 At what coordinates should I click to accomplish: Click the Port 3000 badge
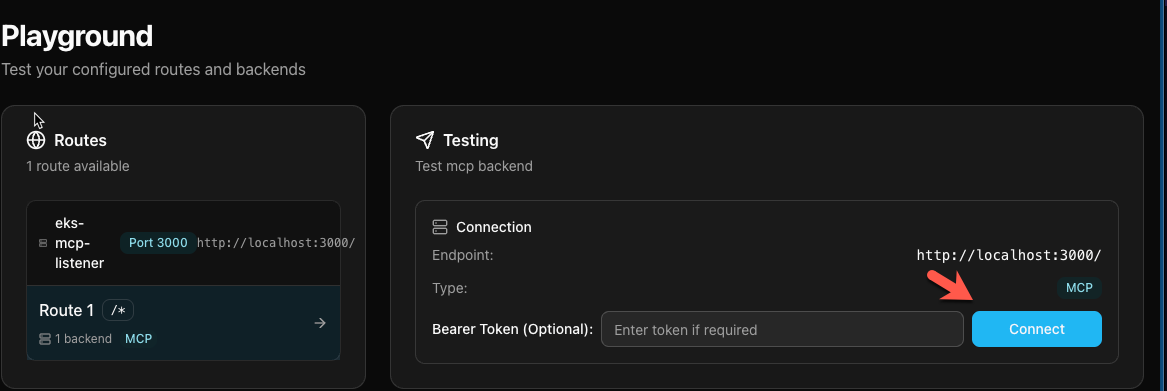[158, 243]
